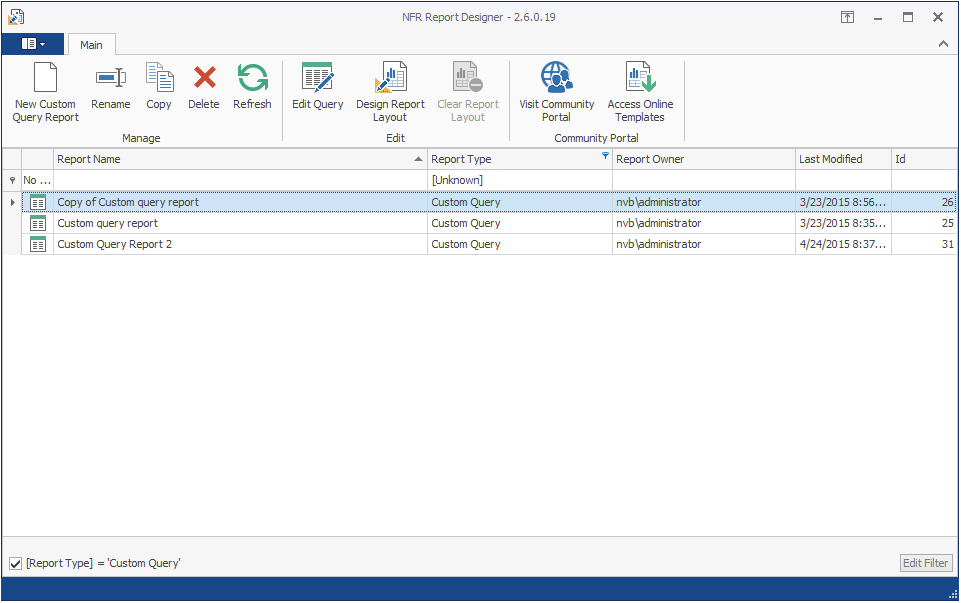Switch to the Main ribbon tab
This screenshot has width=961, height=603.
point(91,45)
